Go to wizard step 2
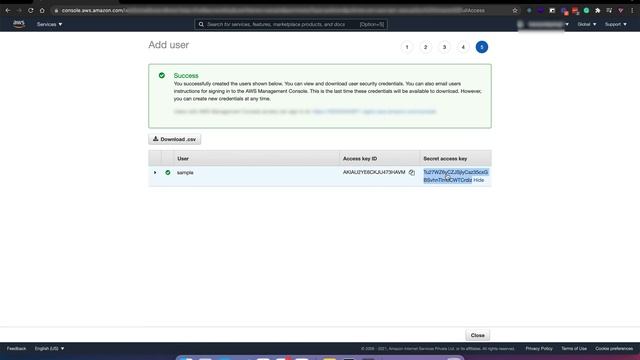Viewport: 640px width, 360px height. pos(425,47)
